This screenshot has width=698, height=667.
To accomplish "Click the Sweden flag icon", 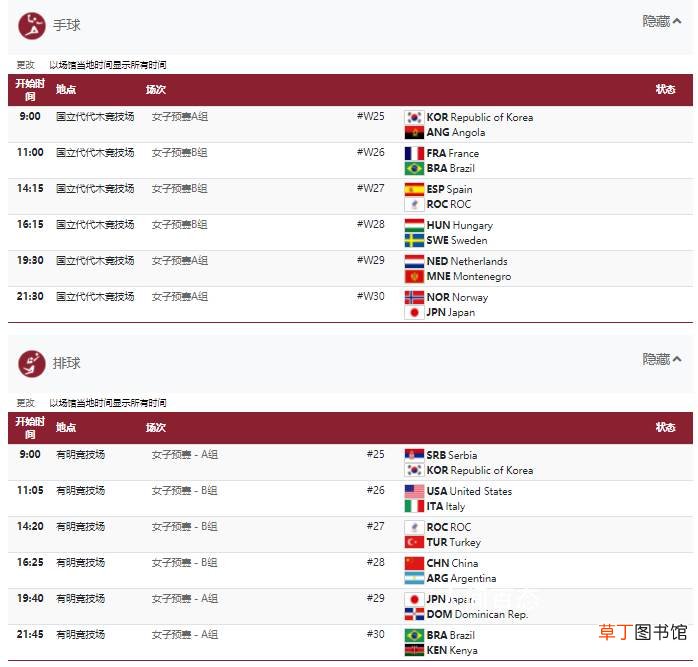I will 414,240.
